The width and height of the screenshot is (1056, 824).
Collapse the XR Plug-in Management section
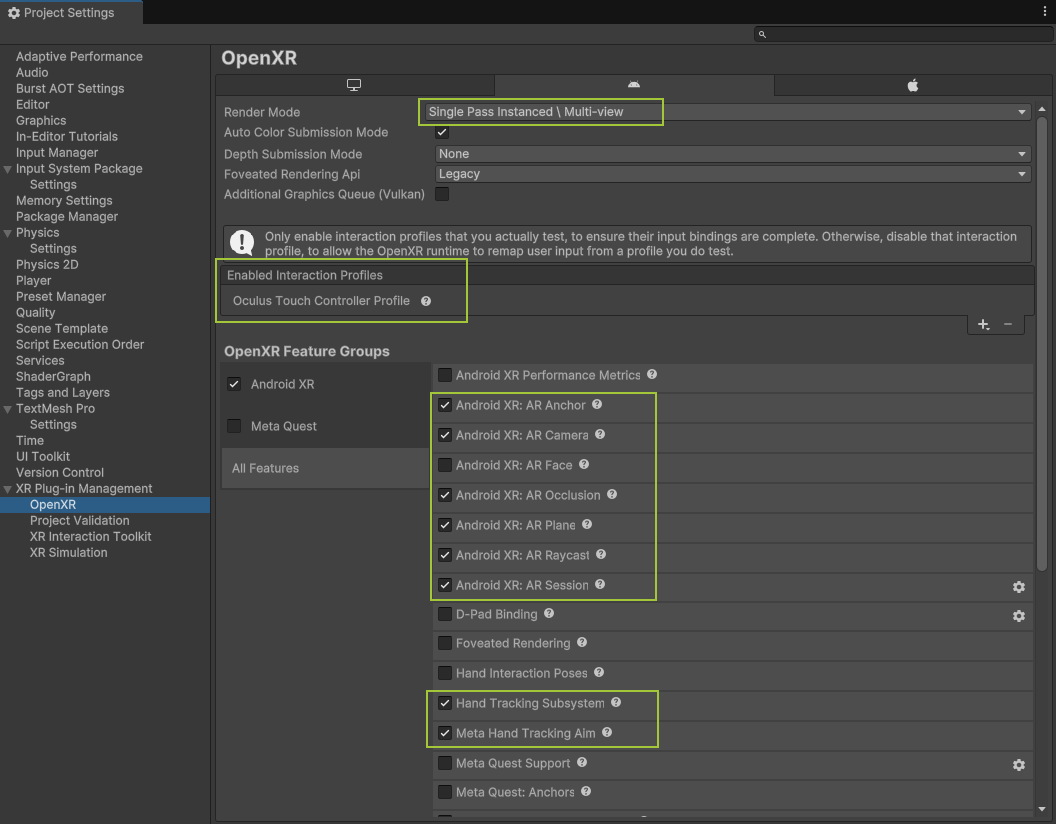pos(7,488)
